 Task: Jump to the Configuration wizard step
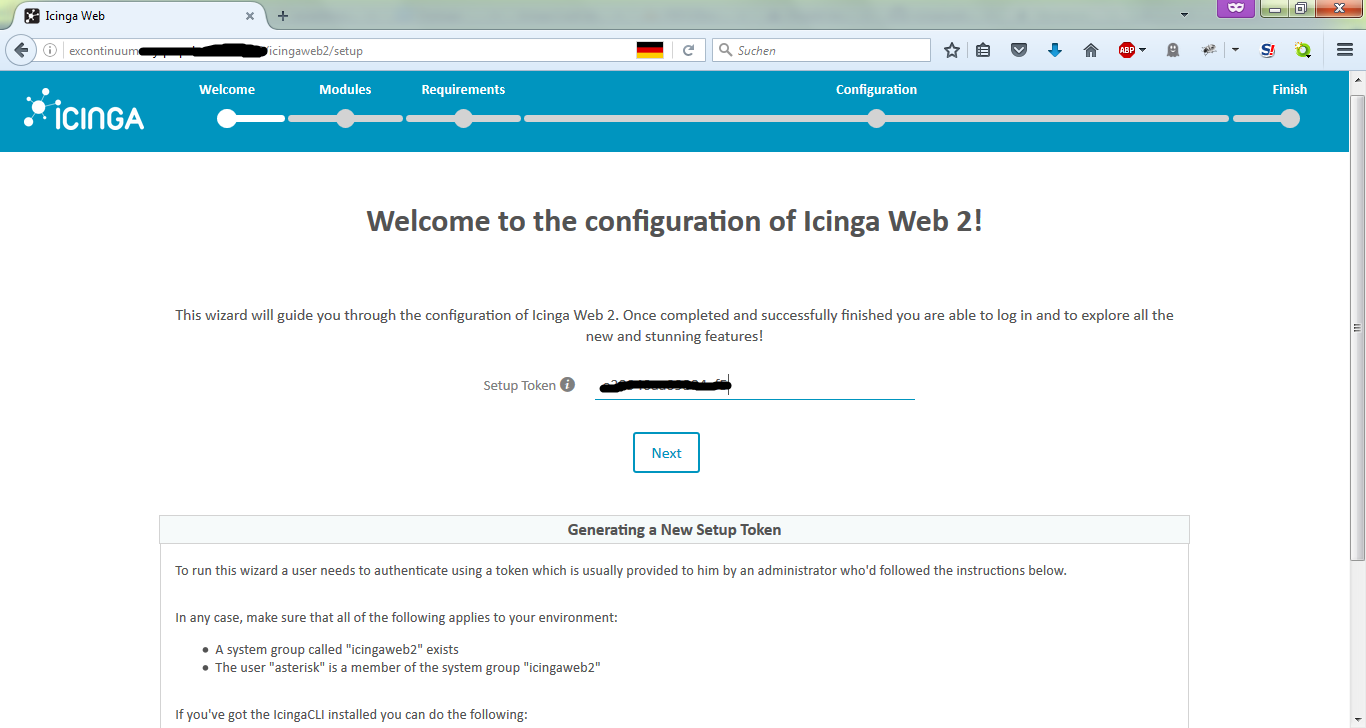pos(876,89)
